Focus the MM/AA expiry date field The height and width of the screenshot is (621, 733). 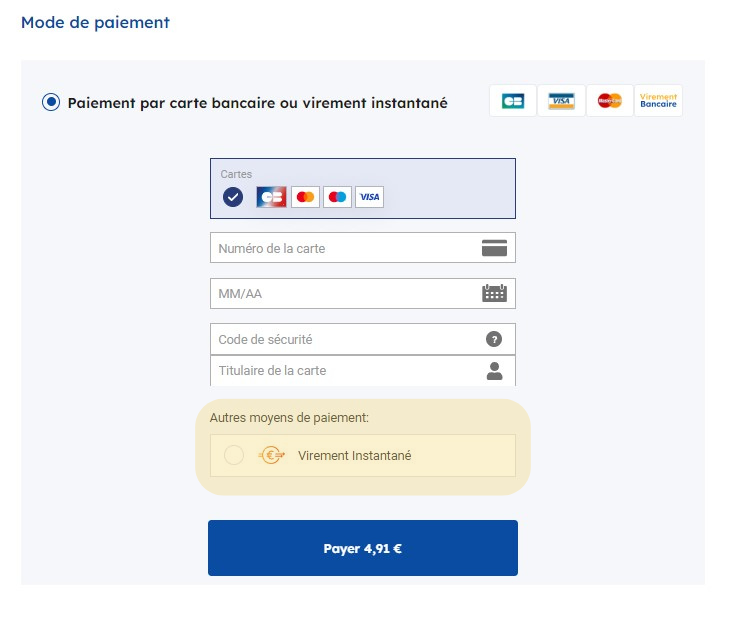point(340,294)
